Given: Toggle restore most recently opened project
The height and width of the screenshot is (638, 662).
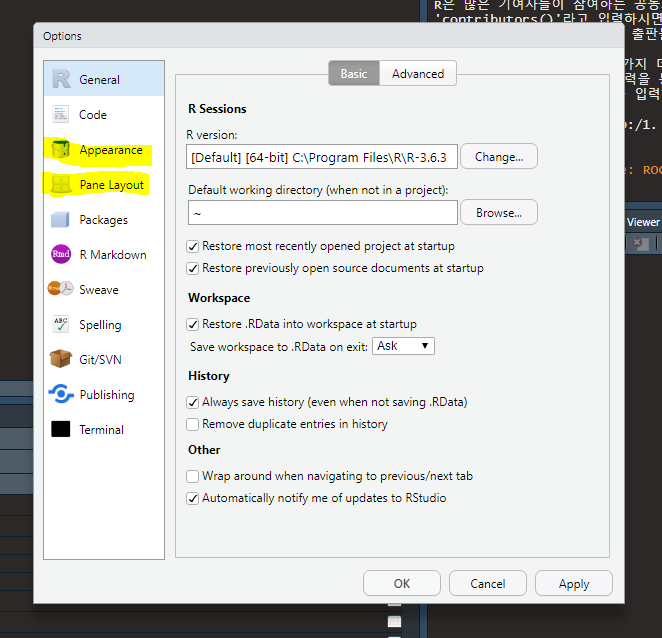Looking at the screenshot, I should pyautogui.click(x=193, y=246).
